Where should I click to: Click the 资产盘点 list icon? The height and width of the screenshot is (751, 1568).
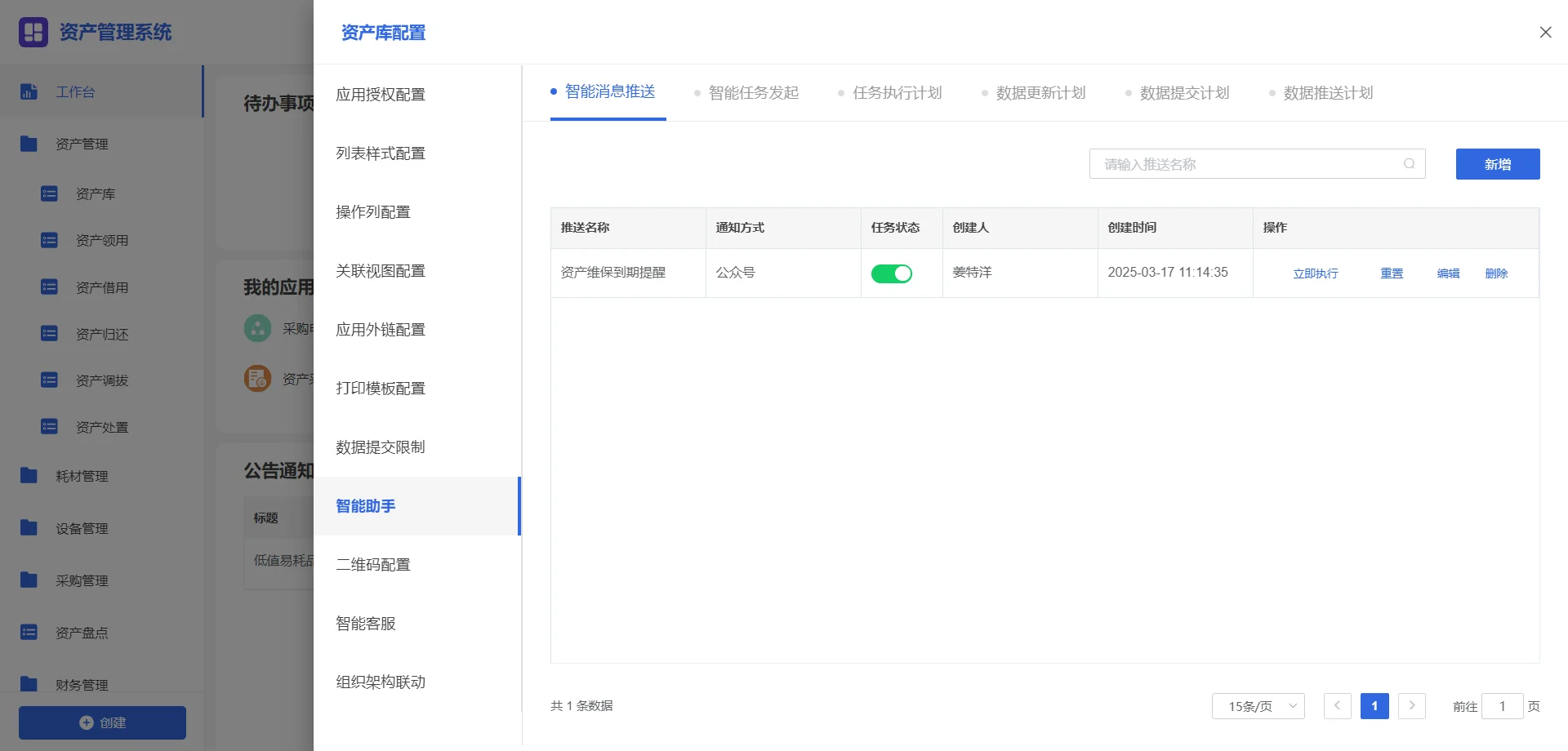pos(29,632)
